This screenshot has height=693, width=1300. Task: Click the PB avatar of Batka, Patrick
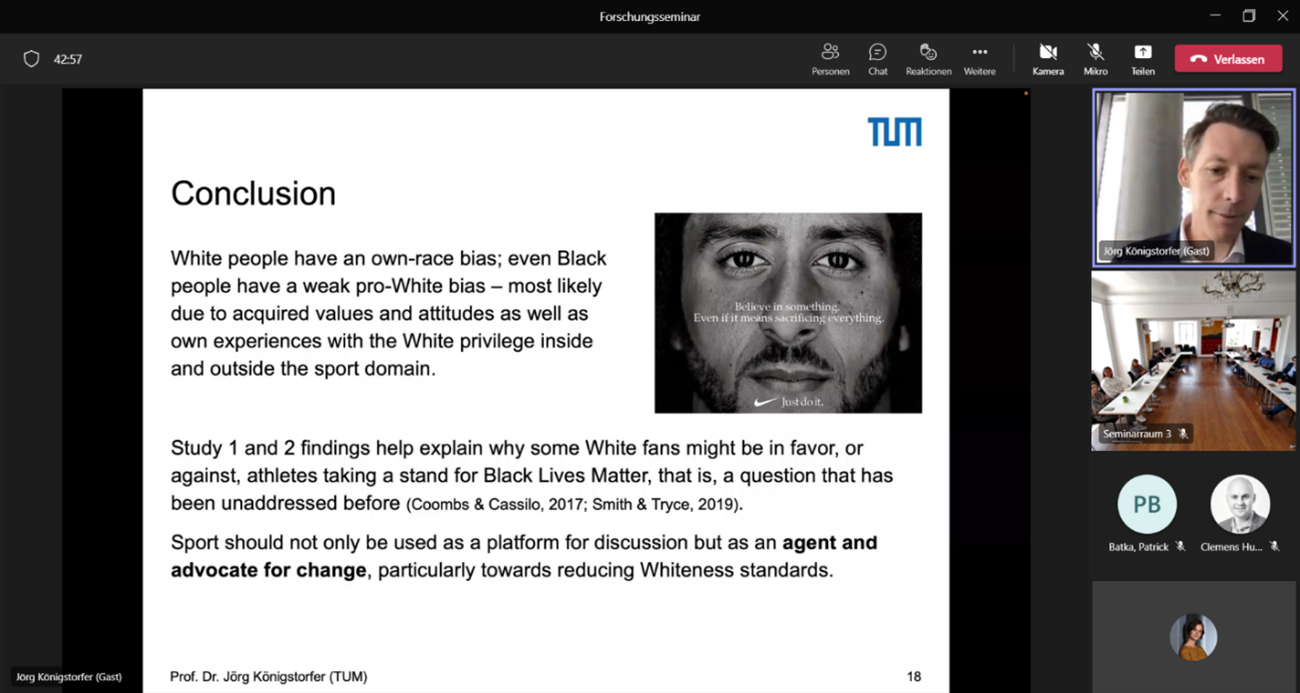coord(1146,504)
